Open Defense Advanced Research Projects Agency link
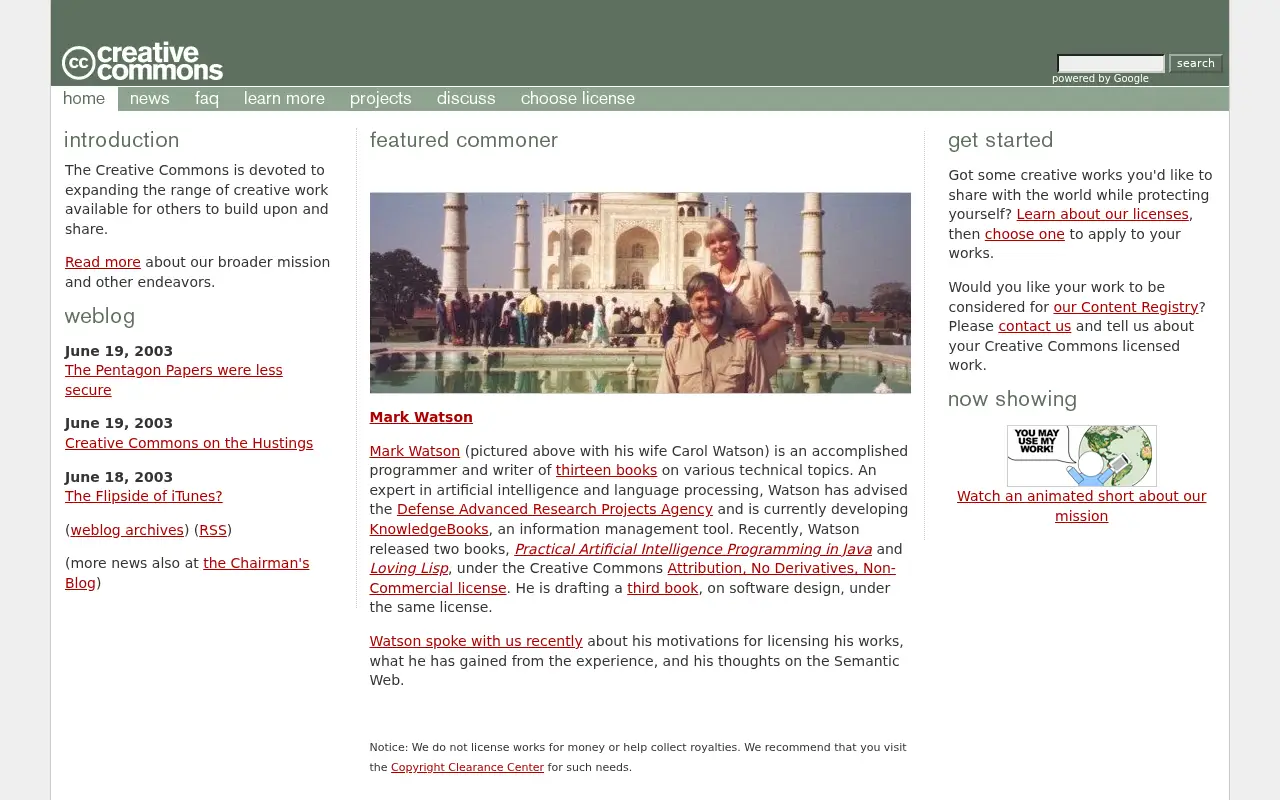The width and height of the screenshot is (1280, 800). tap(555, 509)
